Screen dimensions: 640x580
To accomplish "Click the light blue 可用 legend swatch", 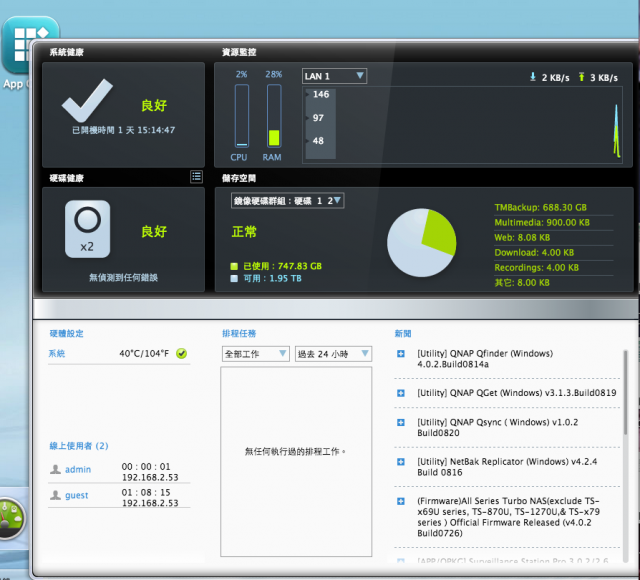I will point(234,278).
